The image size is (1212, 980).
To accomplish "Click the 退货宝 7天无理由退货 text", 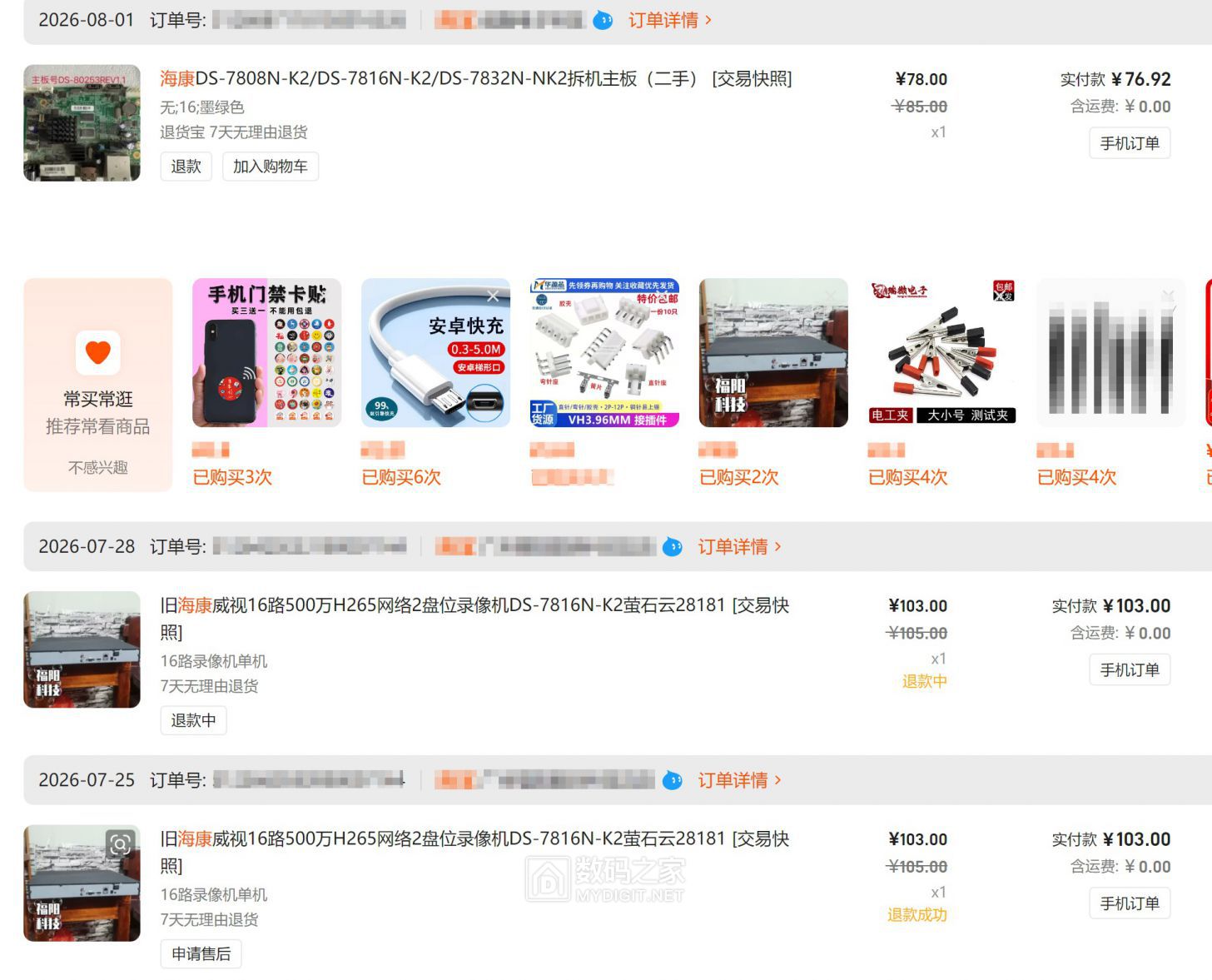I will tap(234, 132).
